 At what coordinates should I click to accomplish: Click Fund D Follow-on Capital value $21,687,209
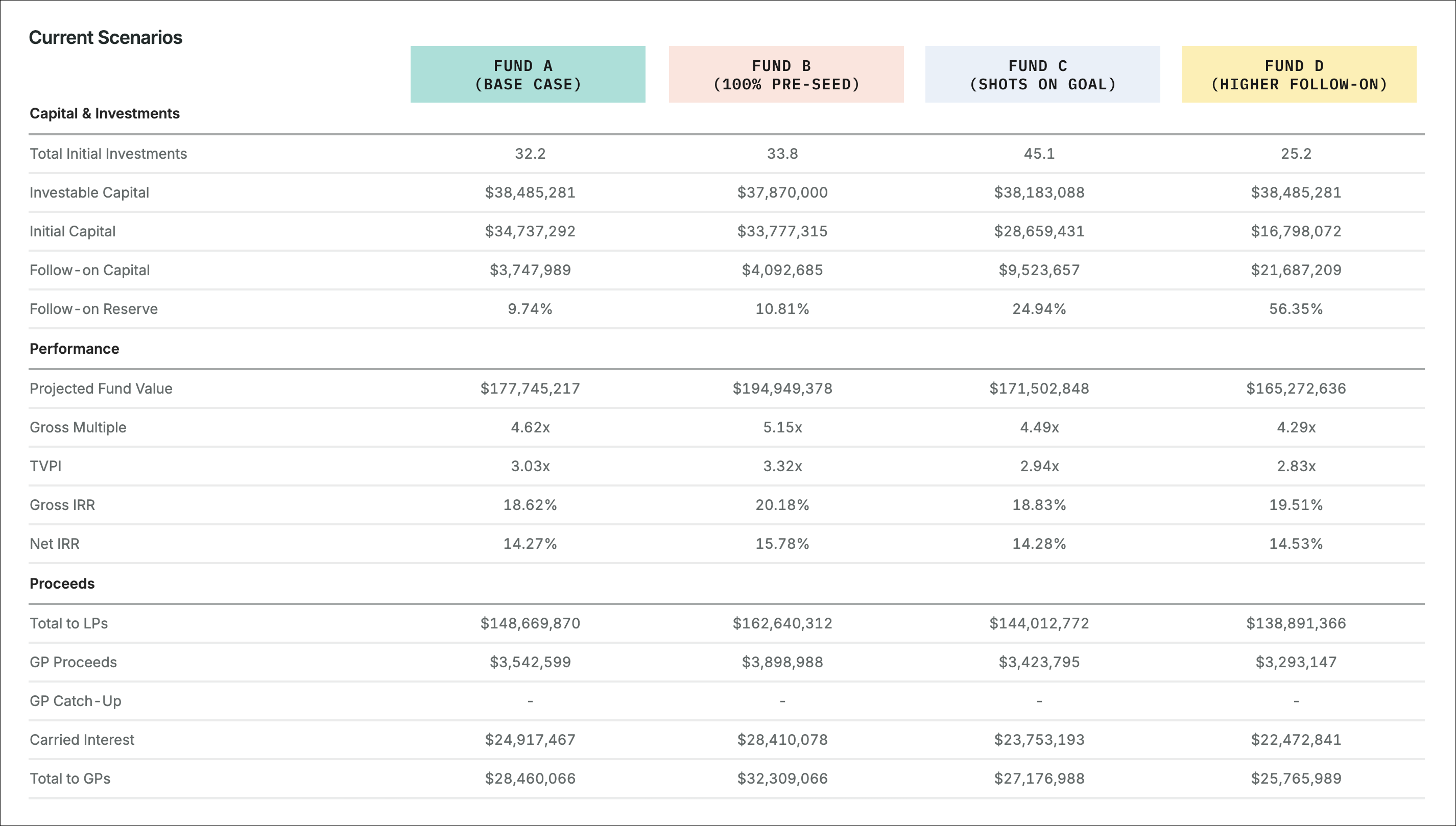(1296, 270)
